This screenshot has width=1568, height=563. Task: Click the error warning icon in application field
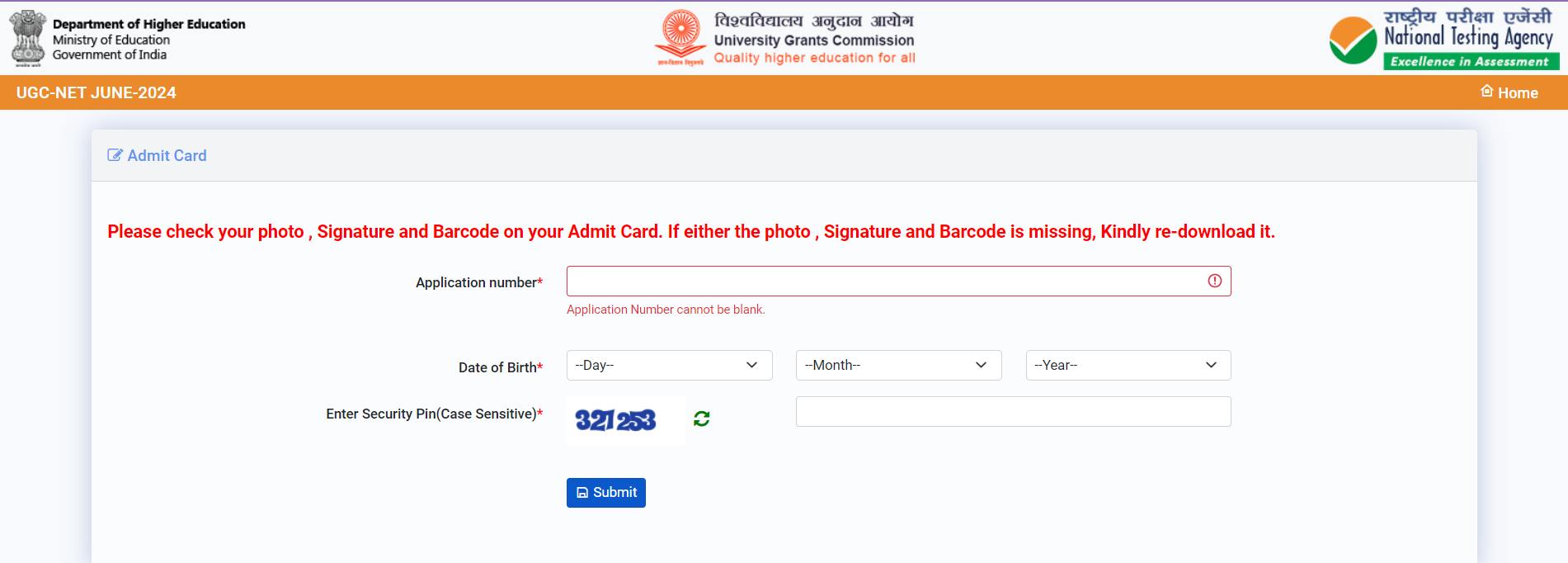pos(1214,281)
